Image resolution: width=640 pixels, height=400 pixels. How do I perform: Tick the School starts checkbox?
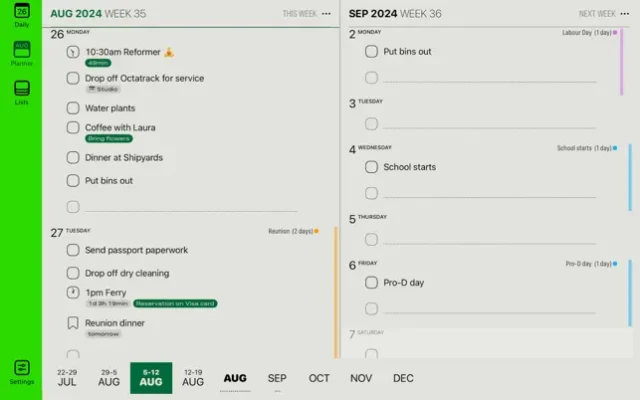click(x=371, y=167)
